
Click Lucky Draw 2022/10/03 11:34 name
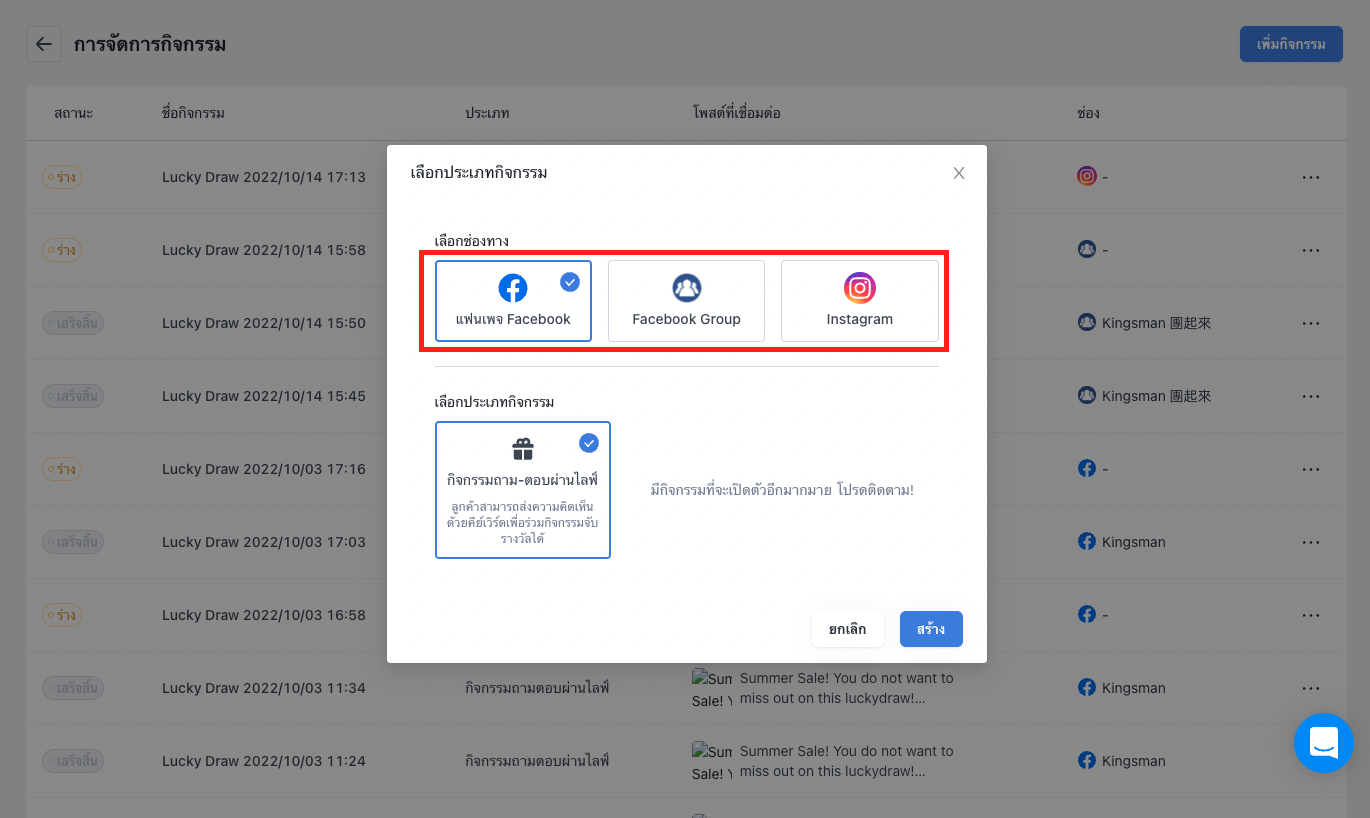(x=264, y=688)
